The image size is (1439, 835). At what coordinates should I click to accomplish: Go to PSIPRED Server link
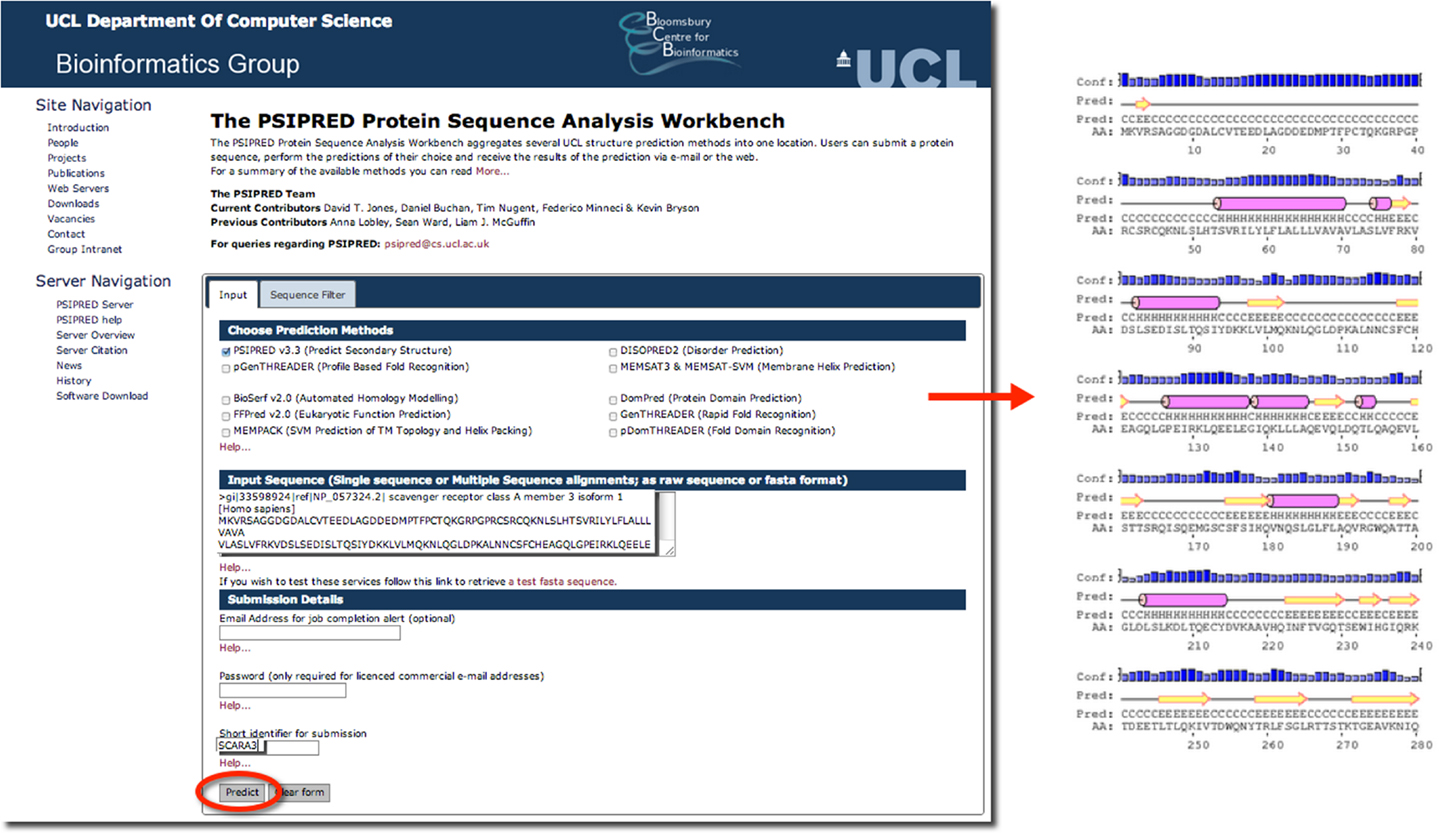tap(95, 305)
